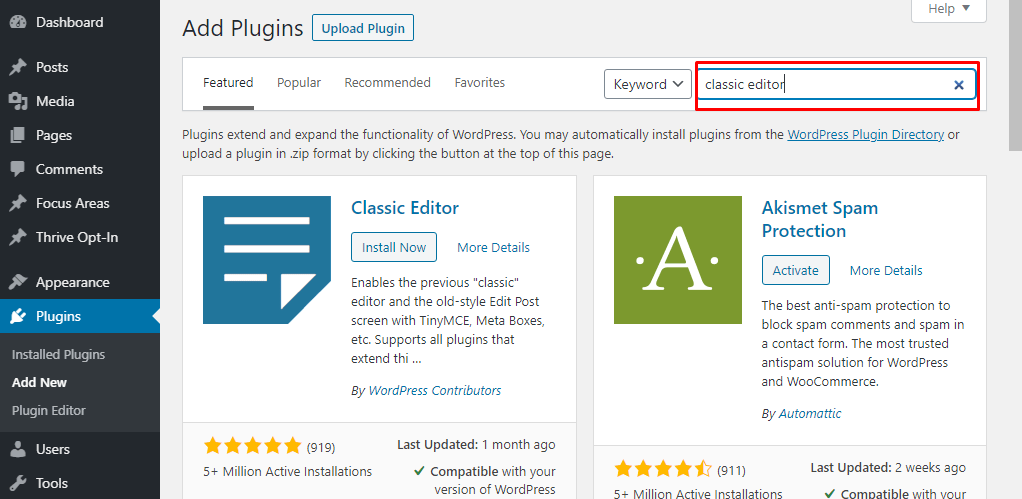Switch to the Favorites tab
The height and width of the screenshot is (499, 1022).
480,83
